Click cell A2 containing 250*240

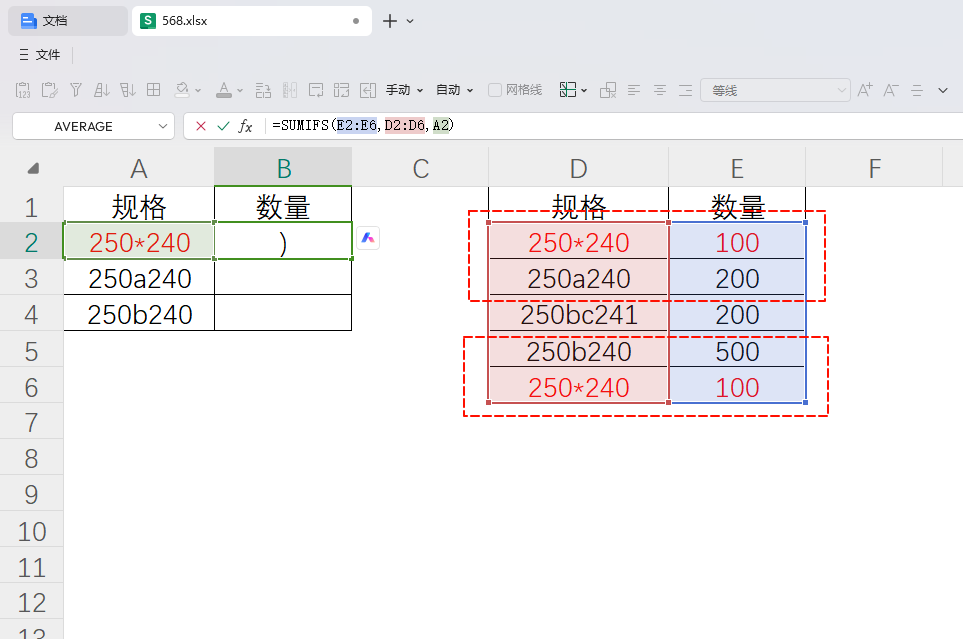(x=139, y=242)
